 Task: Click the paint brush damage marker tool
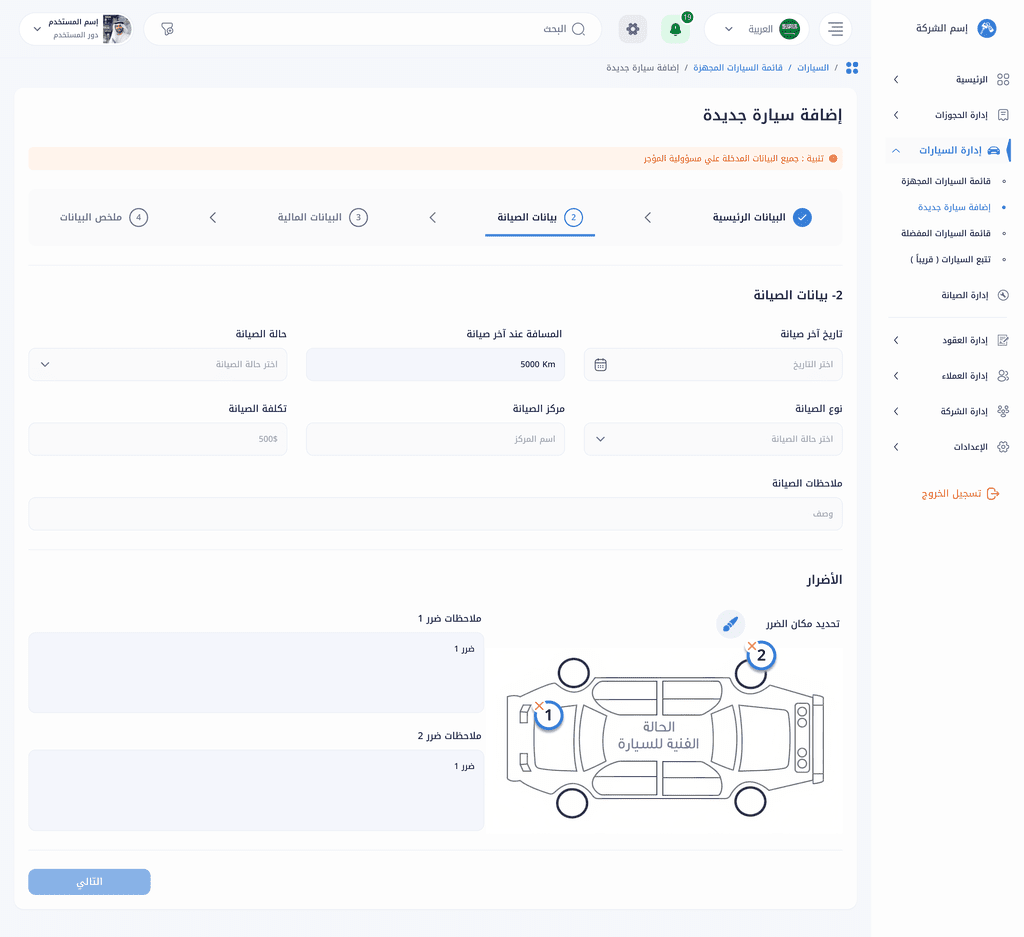[x=731, y=624]
